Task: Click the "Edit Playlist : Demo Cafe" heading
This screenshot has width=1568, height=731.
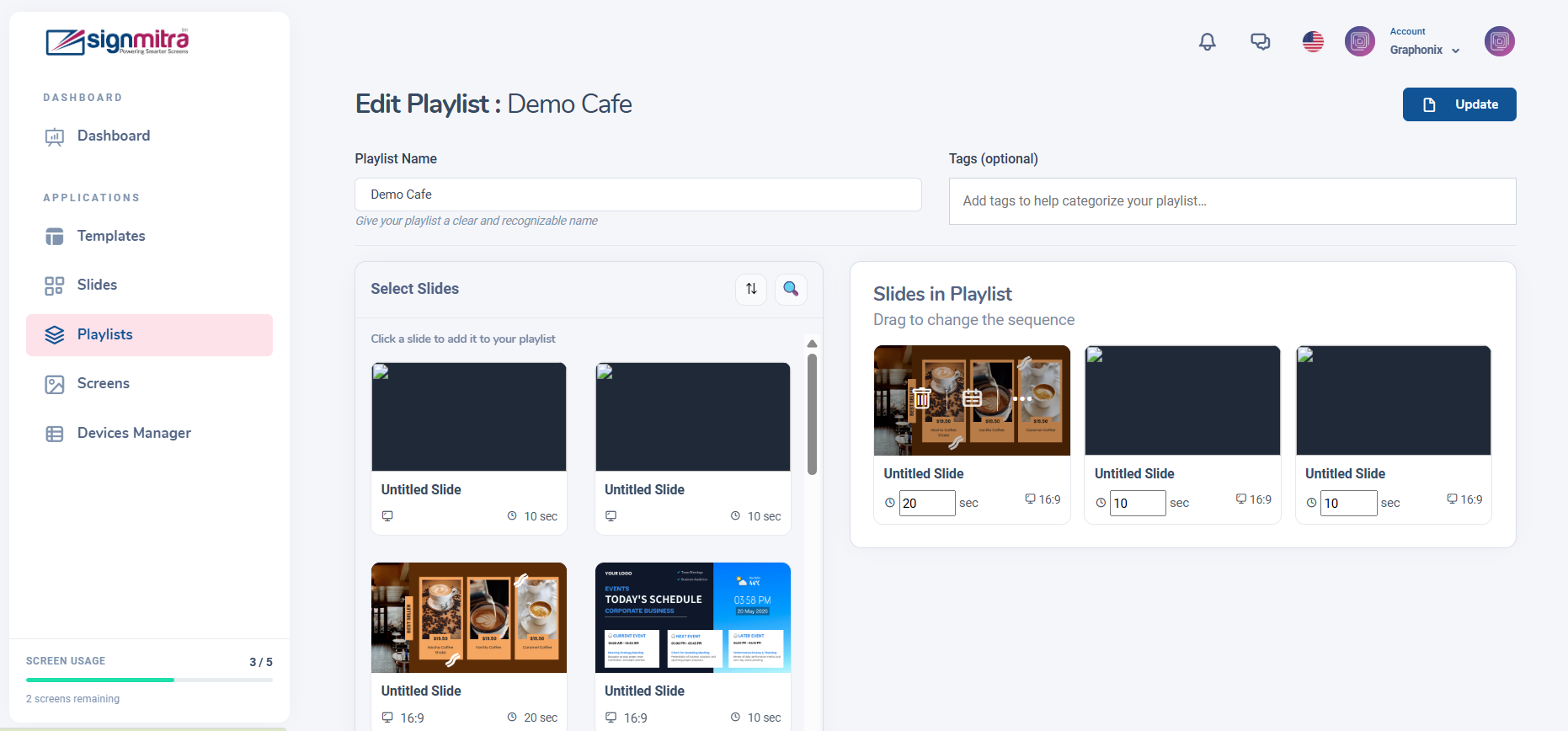Action: (493, 104)
